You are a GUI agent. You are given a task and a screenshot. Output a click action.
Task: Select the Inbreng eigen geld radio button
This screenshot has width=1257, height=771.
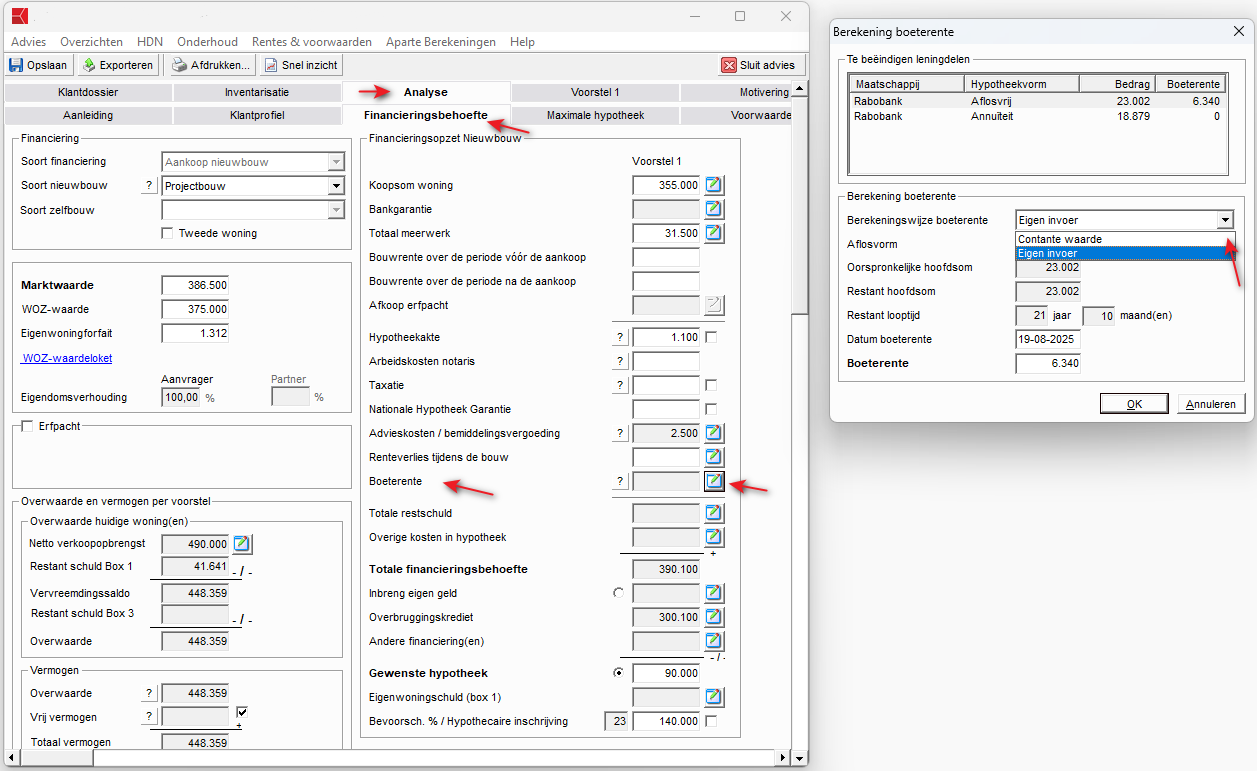(618, 593)
